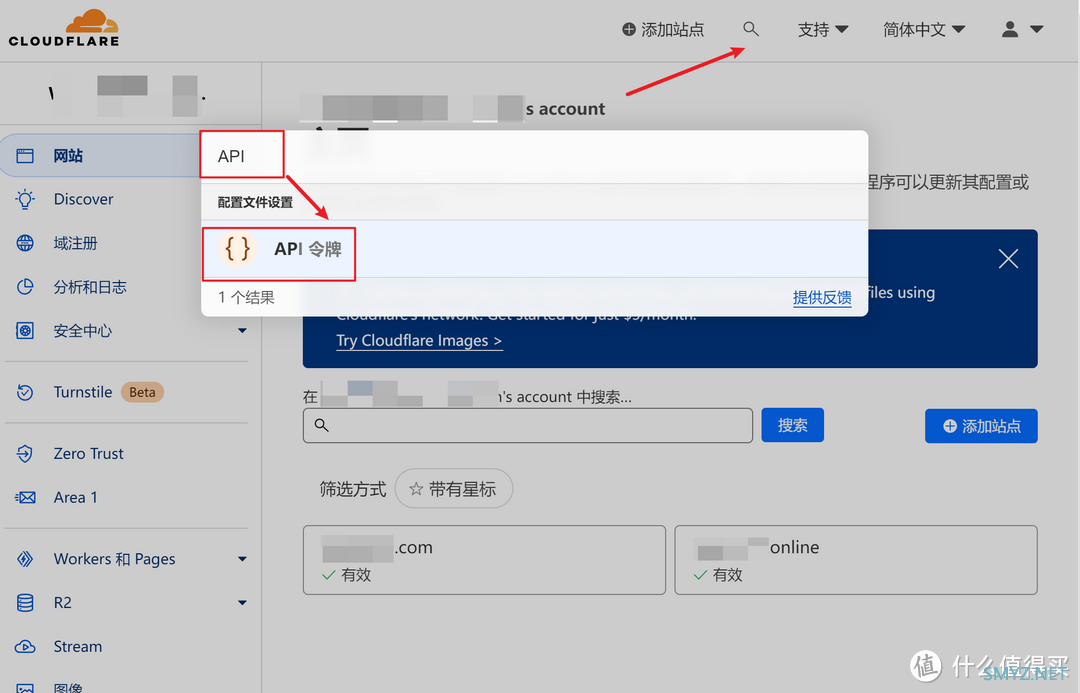Expand the account dropdown arrow
Viewport: 1080px width, 693px height.
coord(1036,30)
